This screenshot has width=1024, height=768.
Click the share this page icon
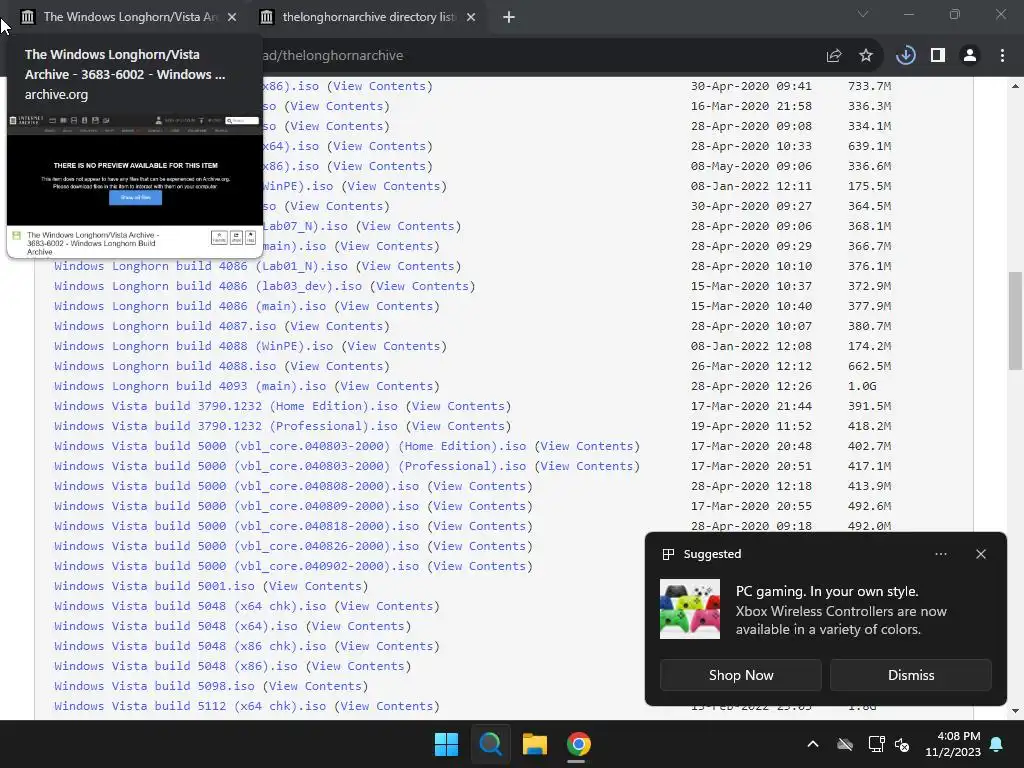point(833,56)
